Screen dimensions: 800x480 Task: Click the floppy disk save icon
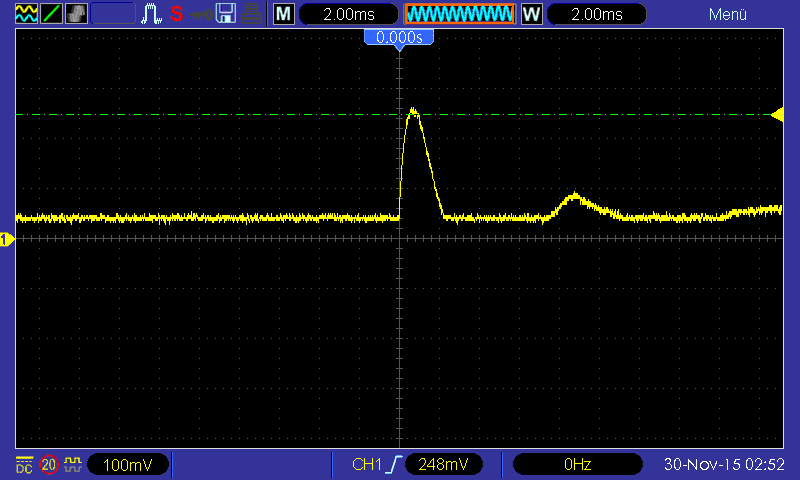pos(226,13)
